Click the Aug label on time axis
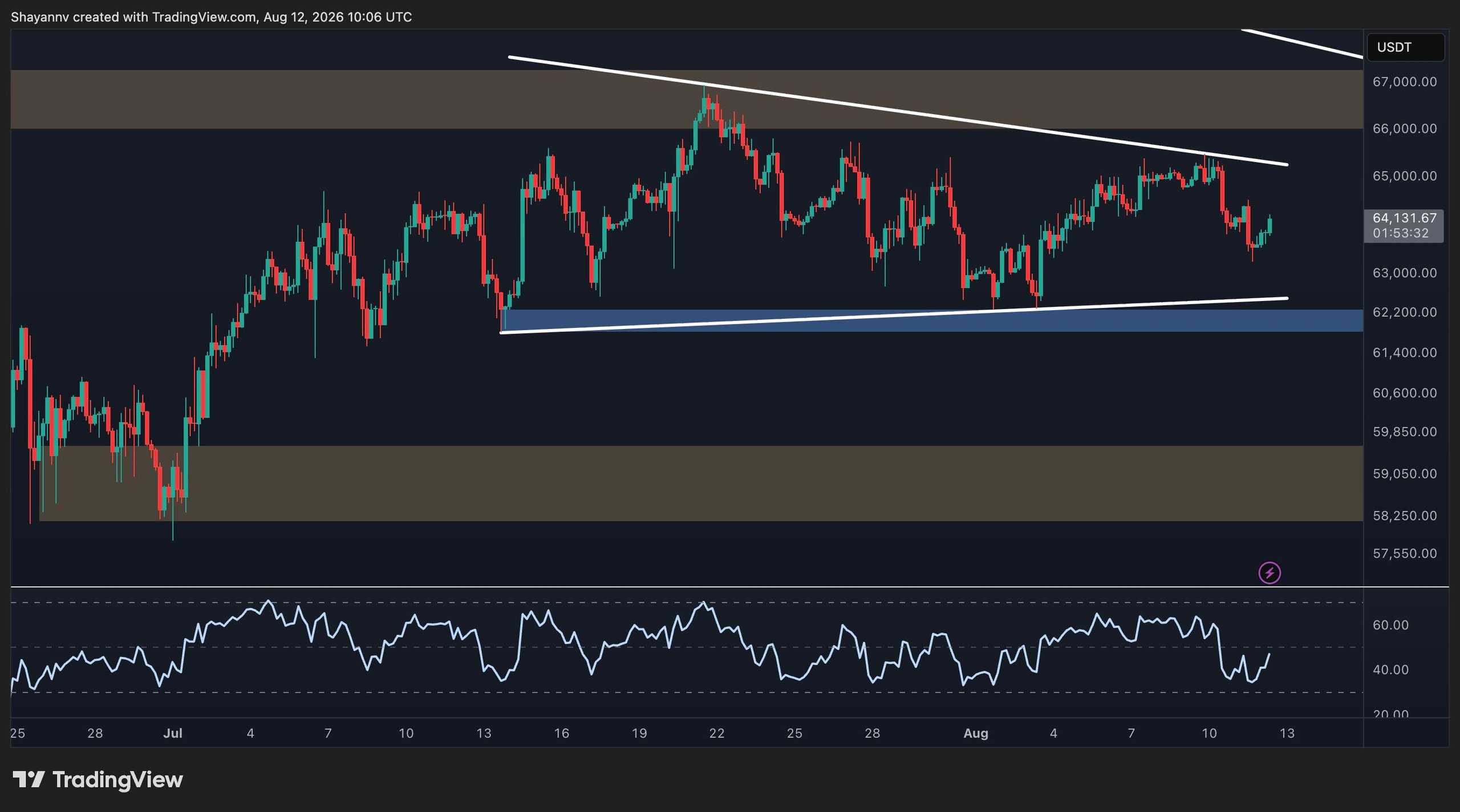Screen dimensions: 1460x812 point(976,733)
